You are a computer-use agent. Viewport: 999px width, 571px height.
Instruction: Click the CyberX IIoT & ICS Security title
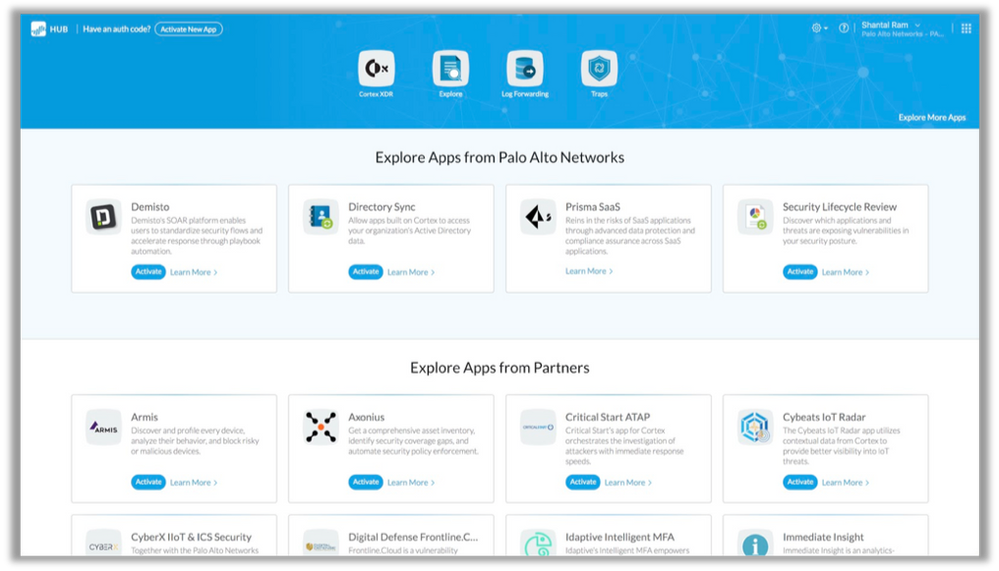click(191, 537)
